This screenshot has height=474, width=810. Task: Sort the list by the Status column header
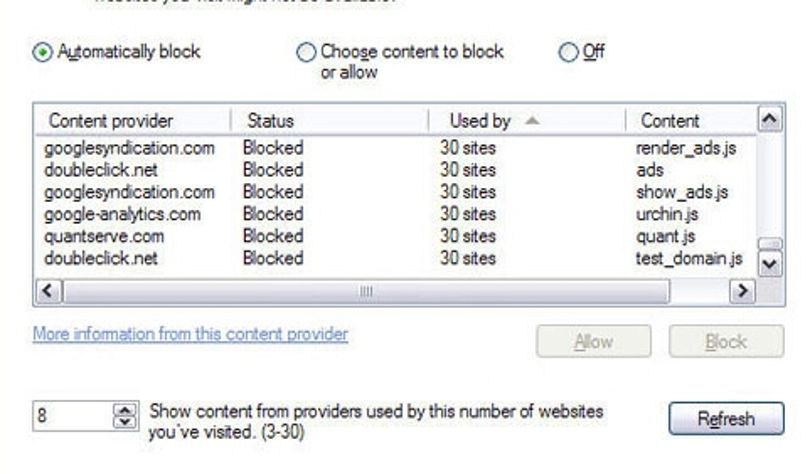(x=330, y=121)
